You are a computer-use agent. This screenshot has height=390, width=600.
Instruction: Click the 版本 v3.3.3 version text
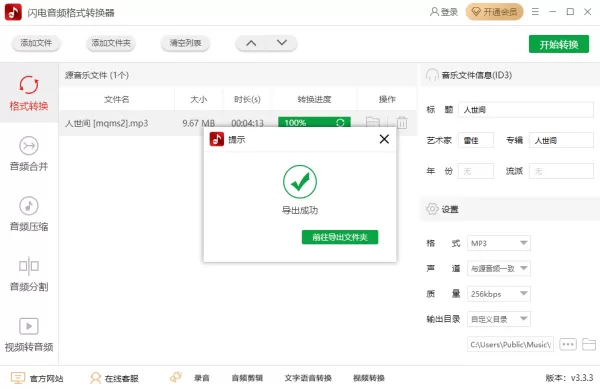point(569,378)
